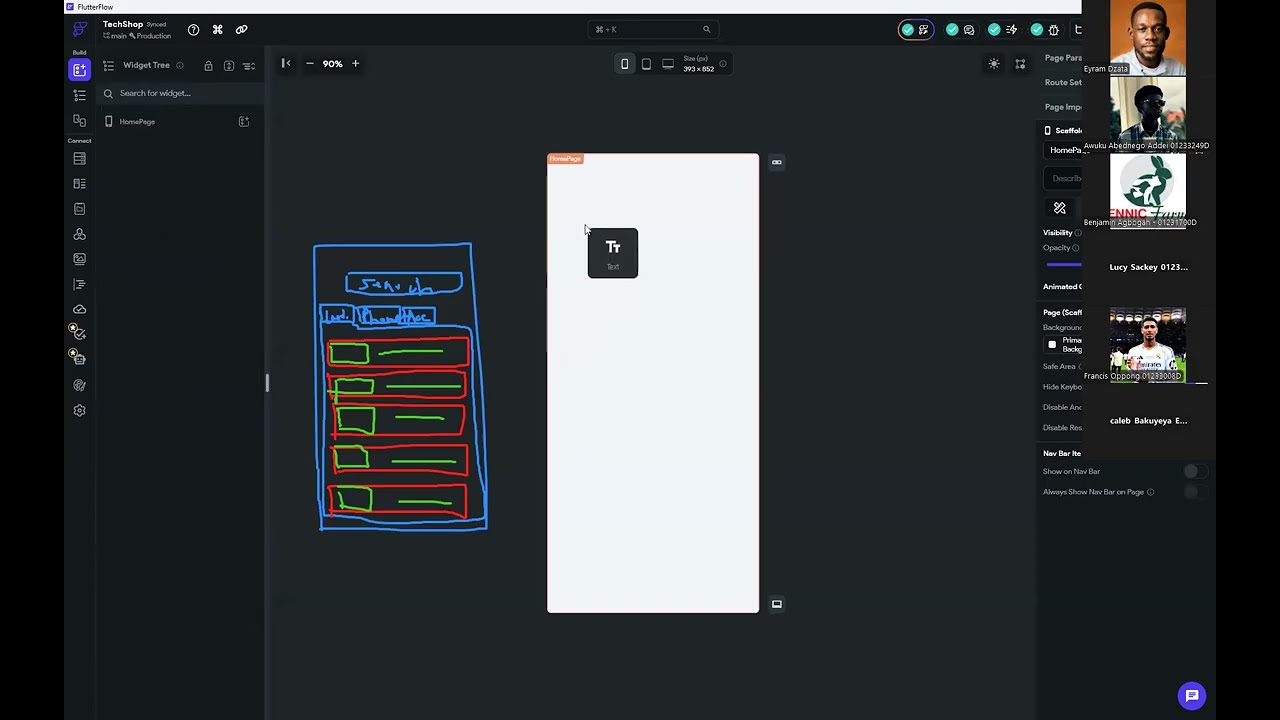Click the nav bar icon at canvas bottom right
This screenshot has width=1280, height=720.
click(x=776, y=604)
